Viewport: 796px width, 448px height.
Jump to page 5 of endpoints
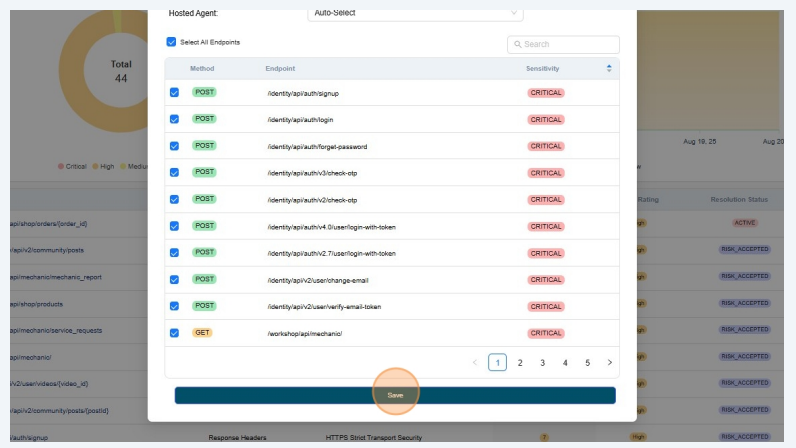point(587,363)
